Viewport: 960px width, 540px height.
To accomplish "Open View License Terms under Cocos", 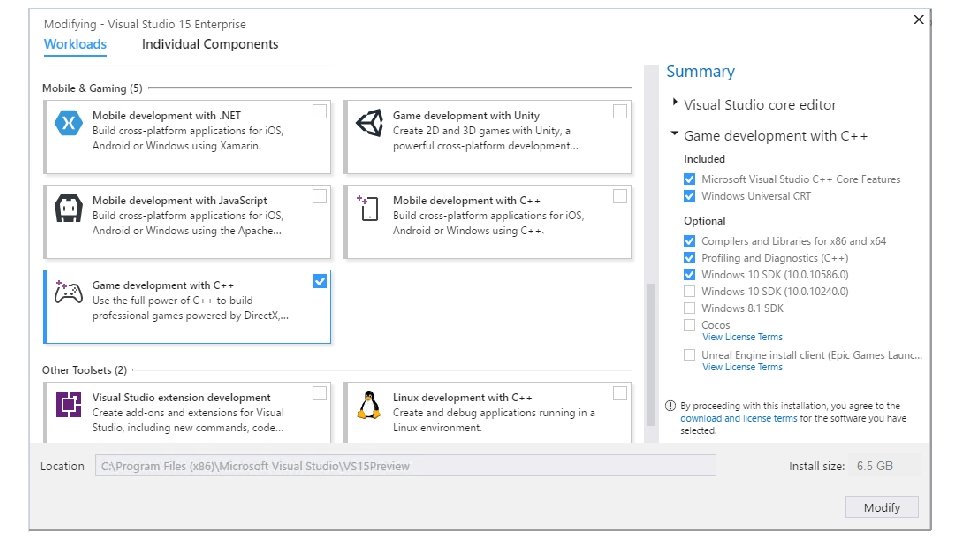I will 742,337.
